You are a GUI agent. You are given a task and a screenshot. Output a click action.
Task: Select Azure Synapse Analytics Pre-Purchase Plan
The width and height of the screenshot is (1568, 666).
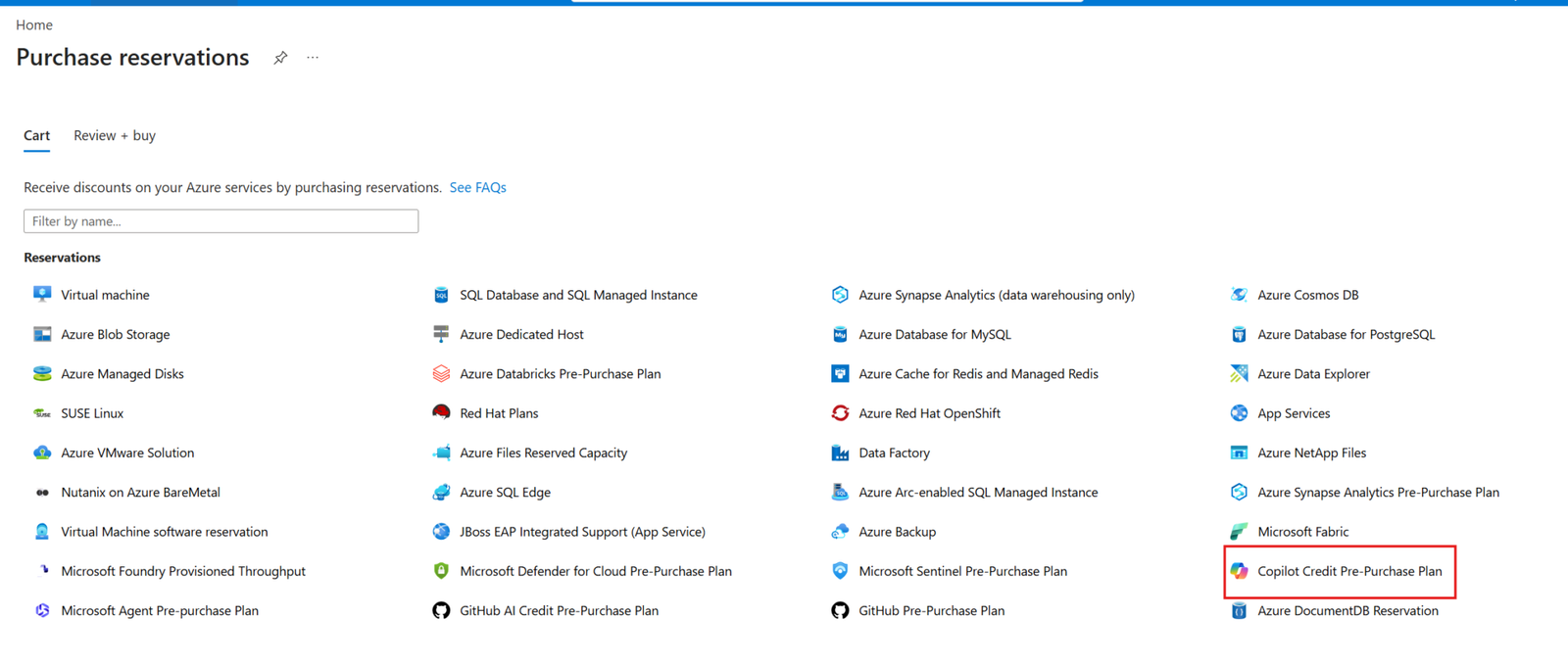click(x=1378, y=493)
